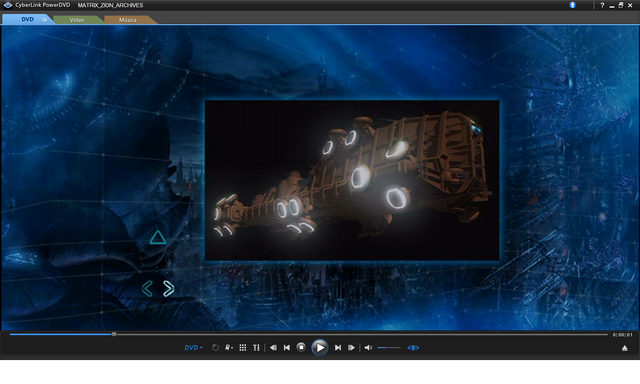Click the repeat/rotate icon
The width and height of the screenshot is (640, 384).
click(215, 348)
